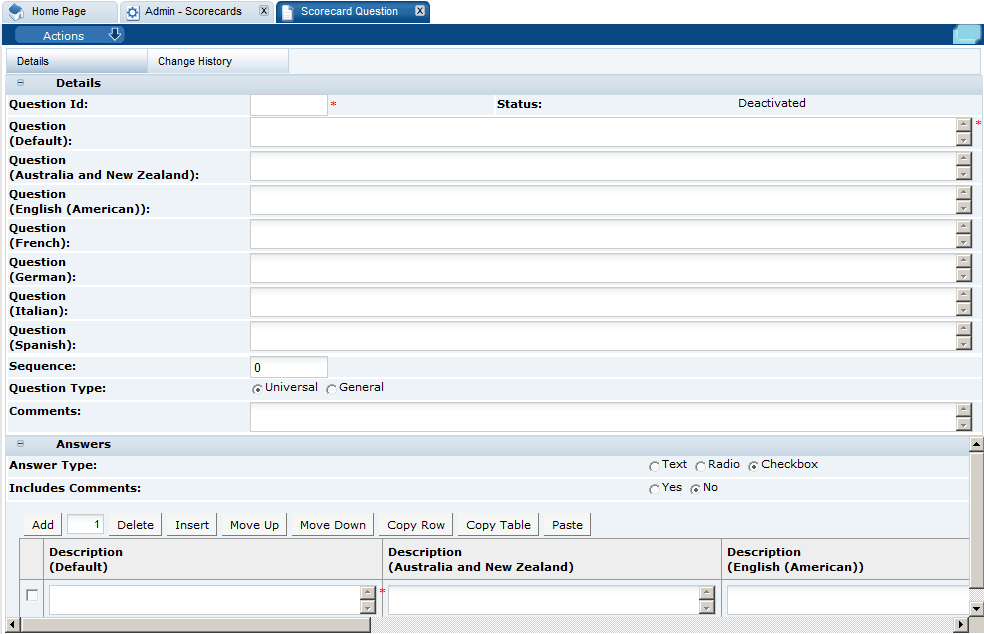Open the Actions dropdown menu
This screenshot has width=984, height=634.
pos(70,34)
